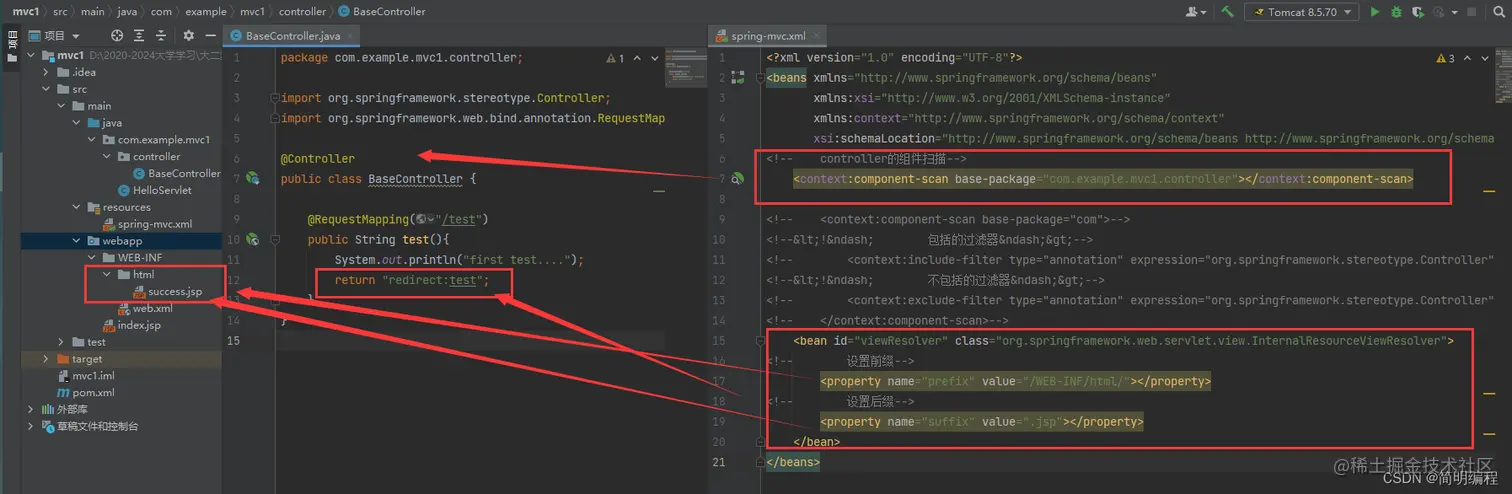The height and width of the screenshot is (494, 1512).
Task: Go to next warning in BaseController editor
Action: tap(653, 59)
